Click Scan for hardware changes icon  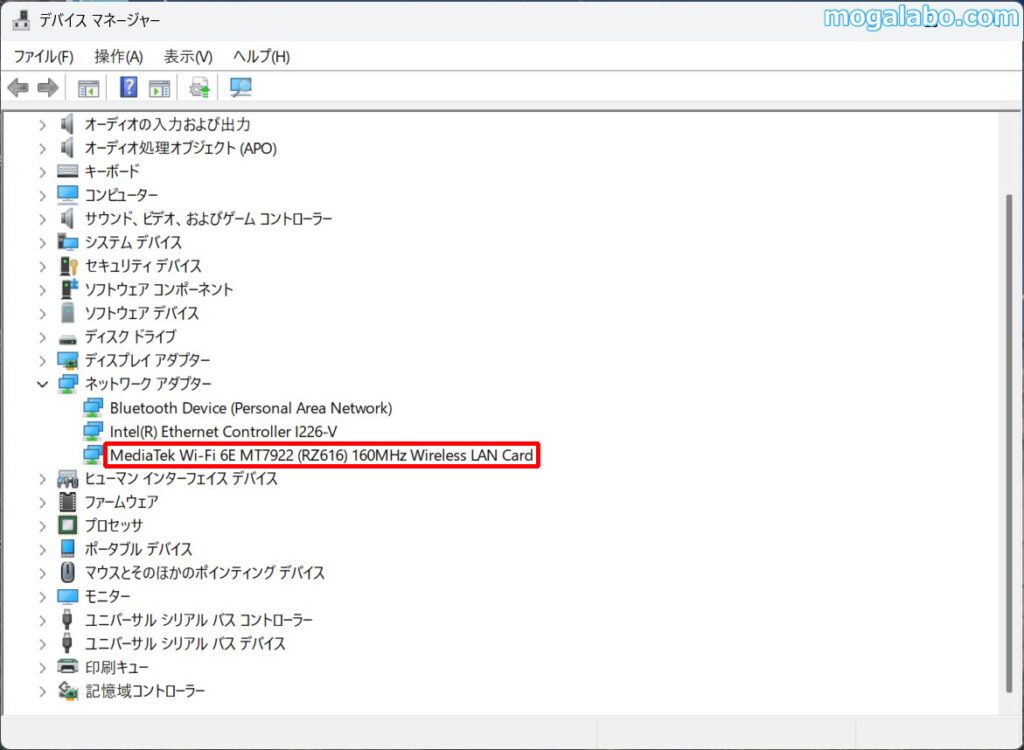241,87
